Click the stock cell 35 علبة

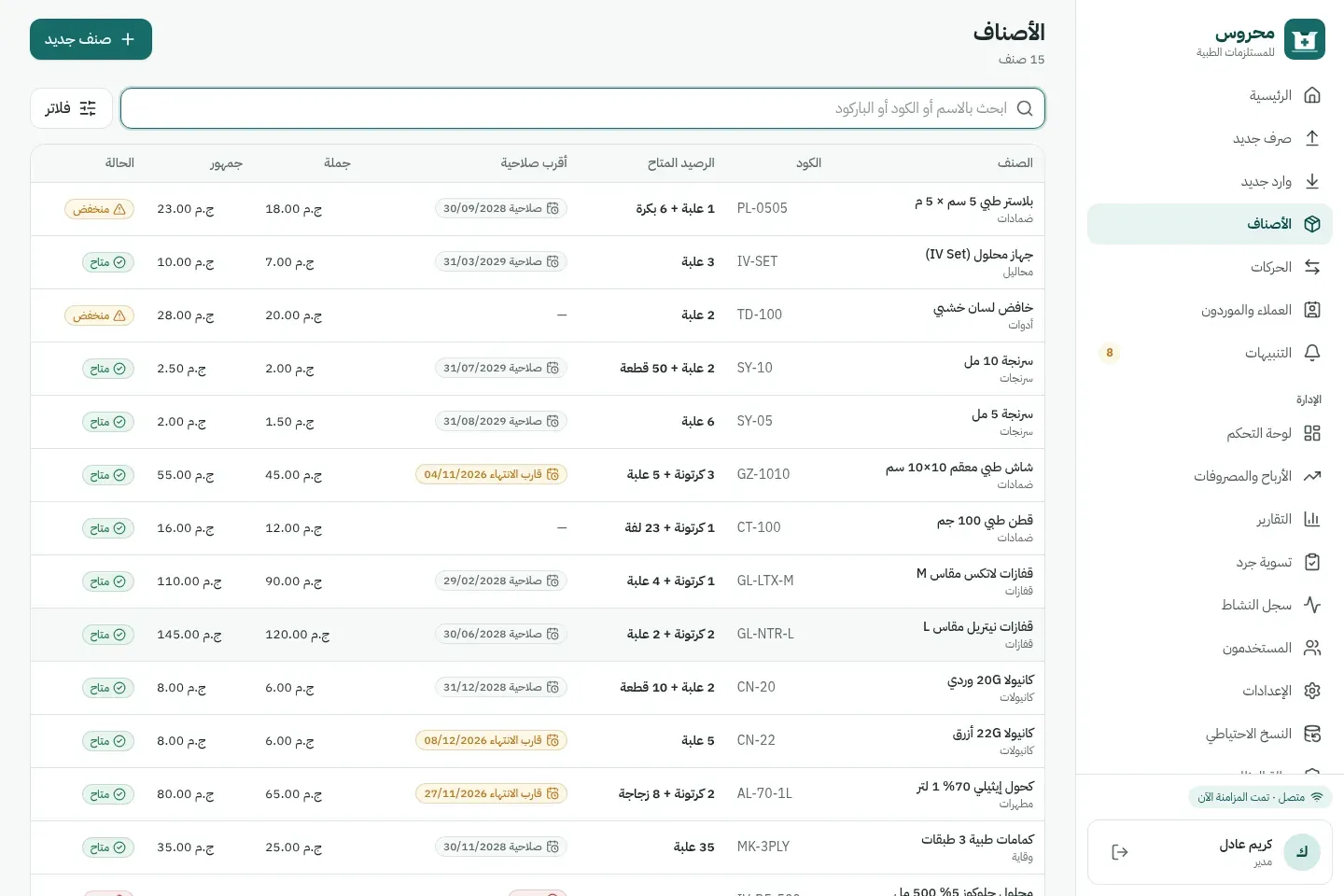pyautogui.click(x=693, y=847)
